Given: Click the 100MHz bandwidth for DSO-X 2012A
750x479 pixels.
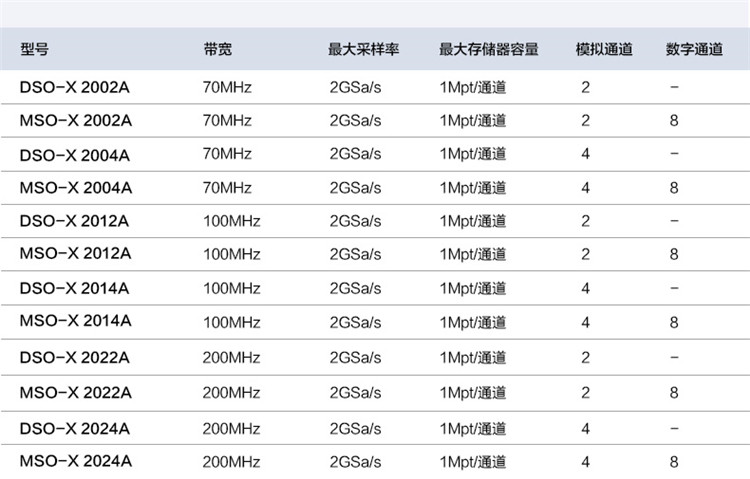Looking at the screenshot, I should point(232,221).
